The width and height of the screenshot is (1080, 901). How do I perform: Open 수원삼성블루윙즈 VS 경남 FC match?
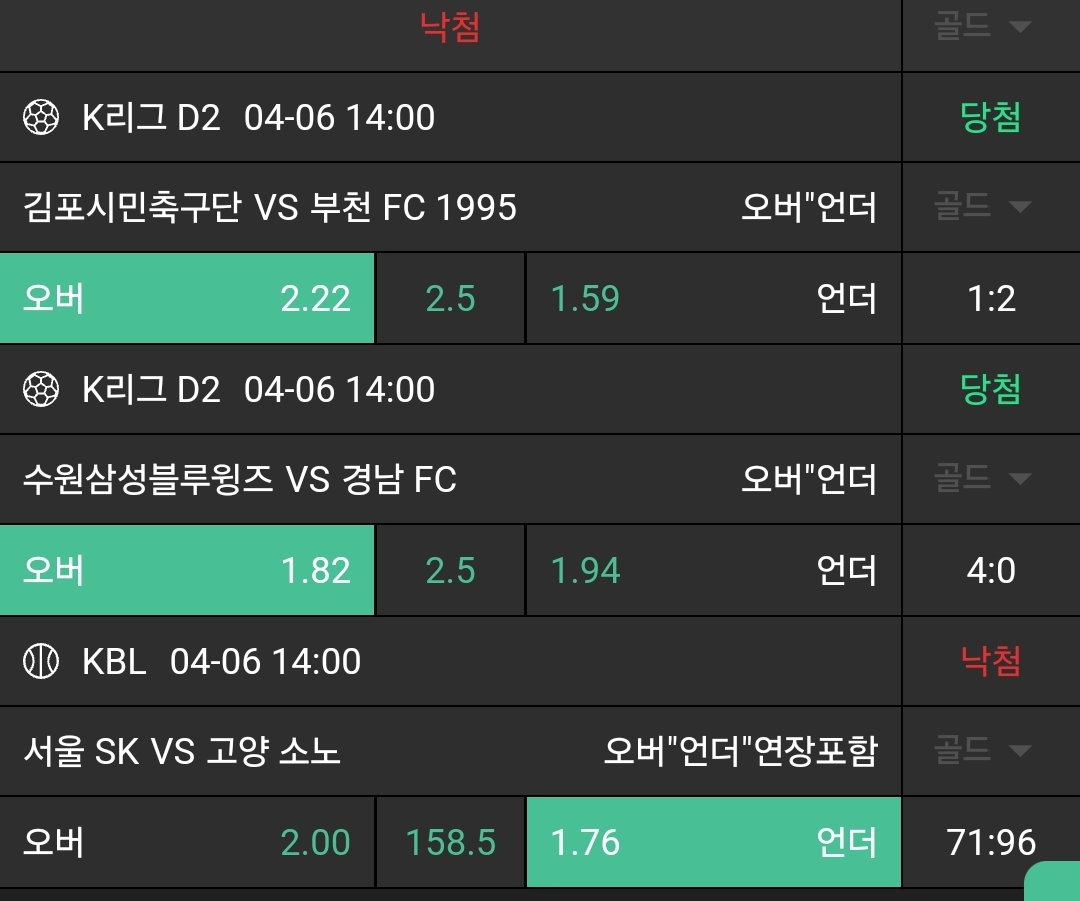point(240,479)
